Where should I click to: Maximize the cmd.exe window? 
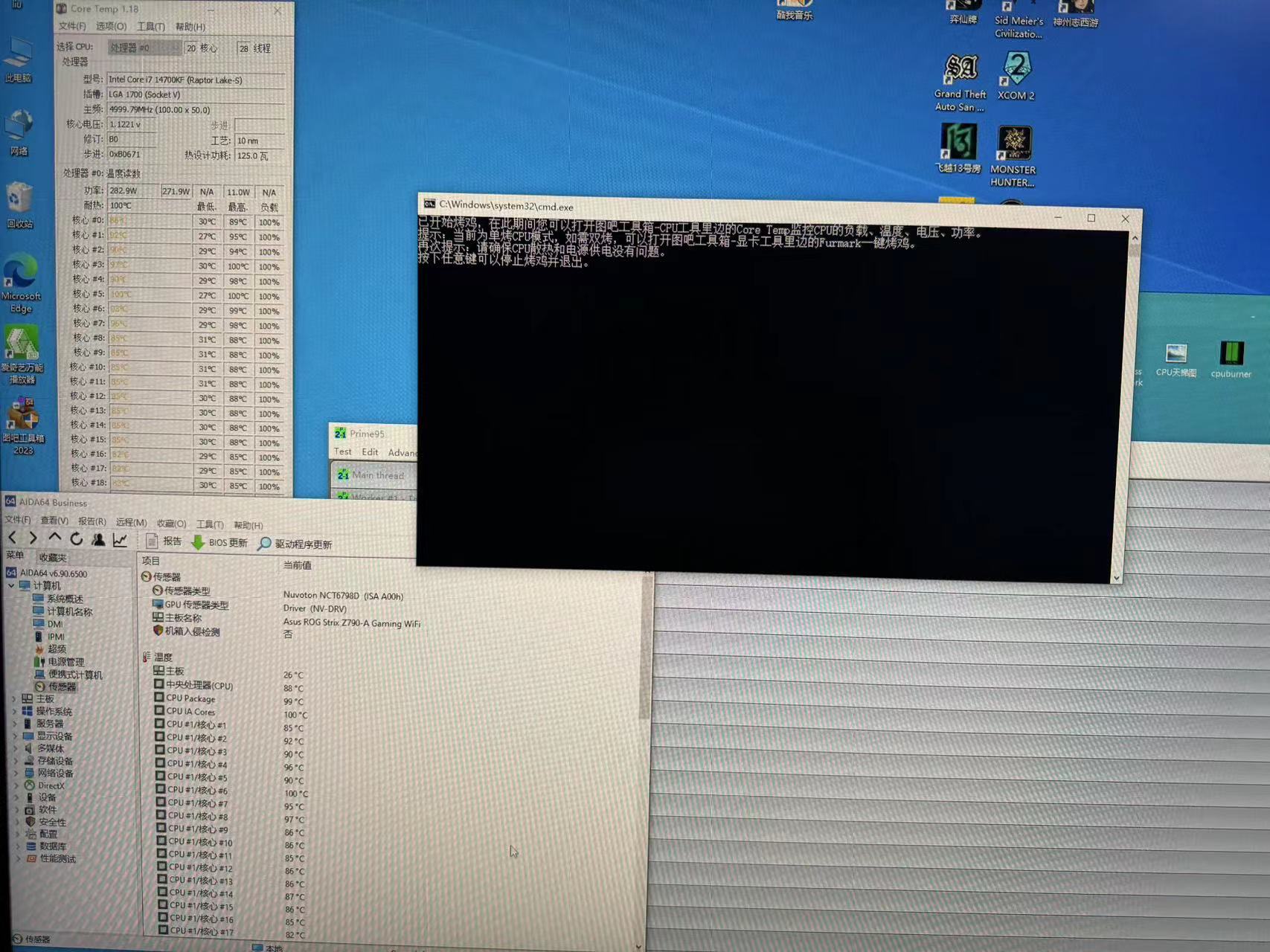pyautogui.click(x=1091, y=218)
